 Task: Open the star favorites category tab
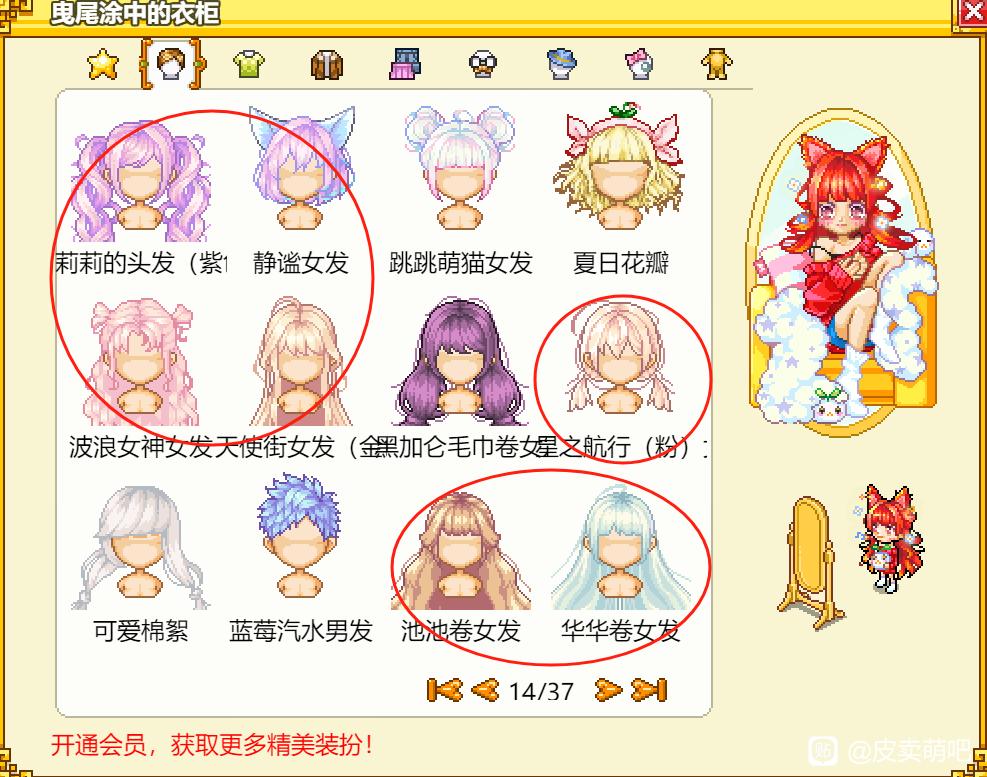click(x=103, y=64)
